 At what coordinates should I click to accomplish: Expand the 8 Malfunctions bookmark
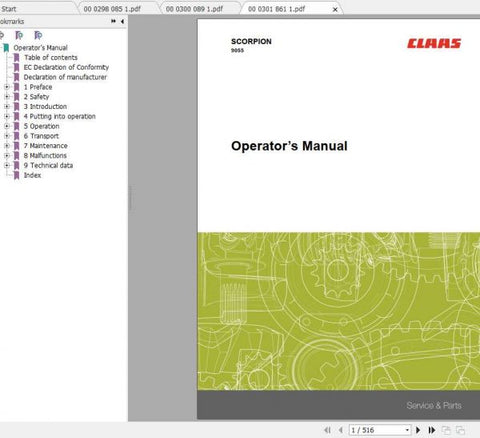point(7,156)
